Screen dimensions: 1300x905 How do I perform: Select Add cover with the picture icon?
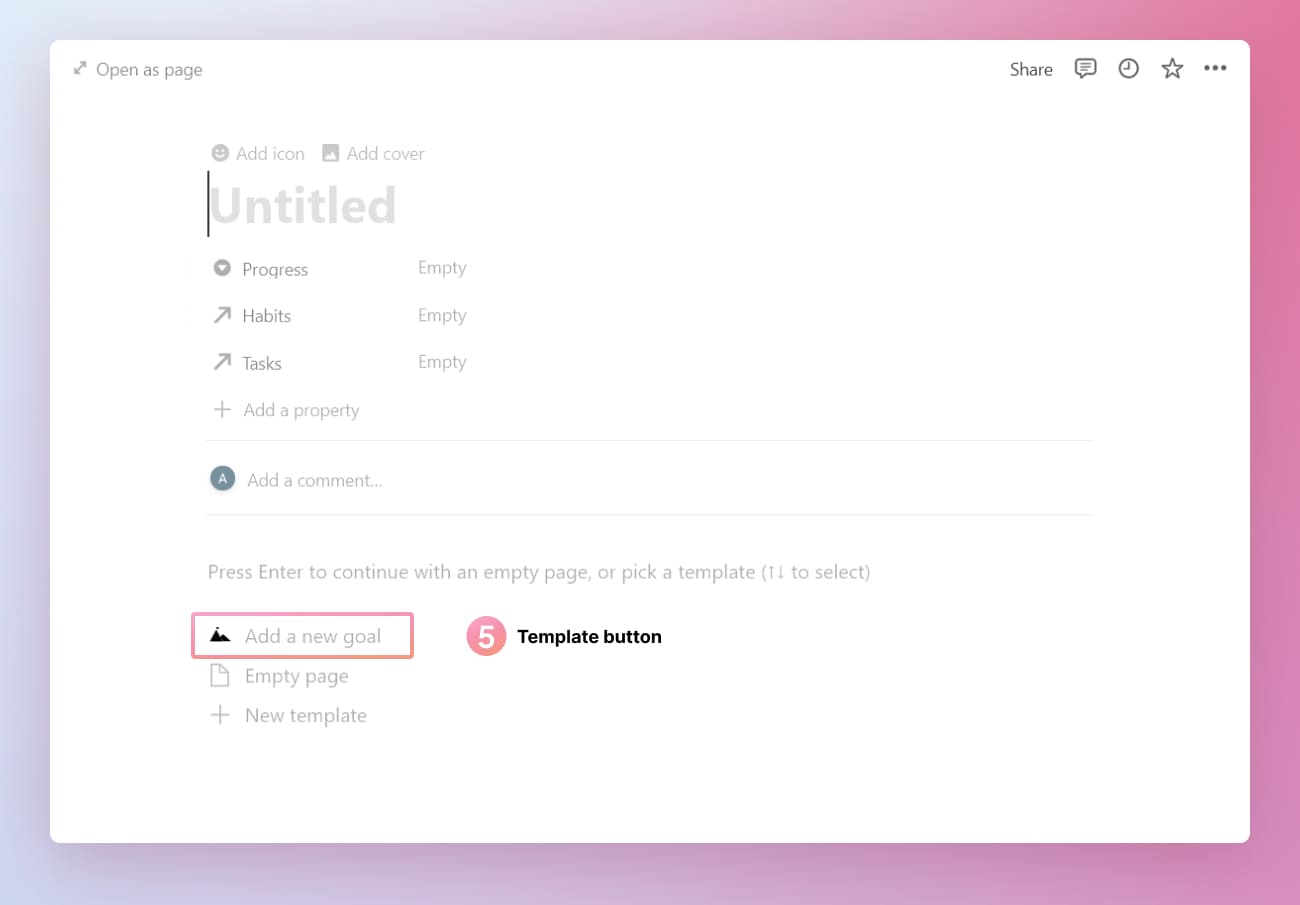pyautogui.click(x=372, y=153)
